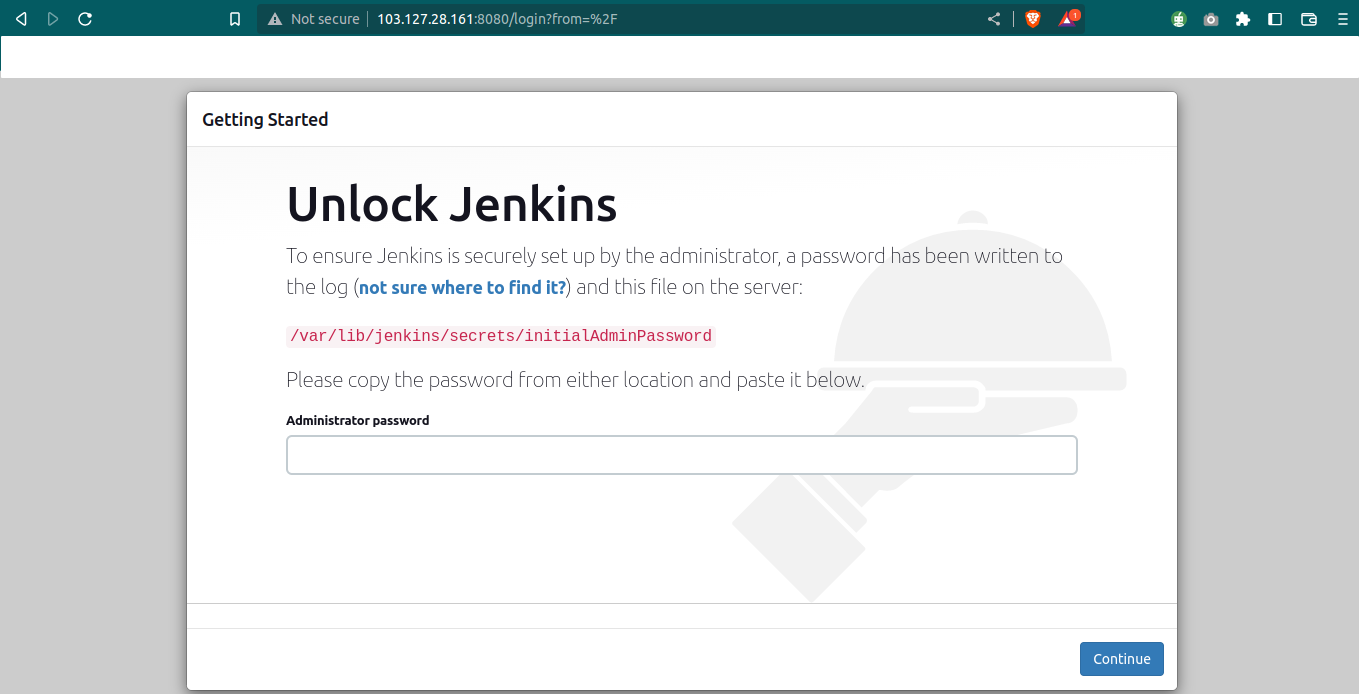Click the /var/lib/jenkins/secrets/initialAdminPassword path text
The width and height of the screenshot is (1359, 694).
click(x=501, y=336)
